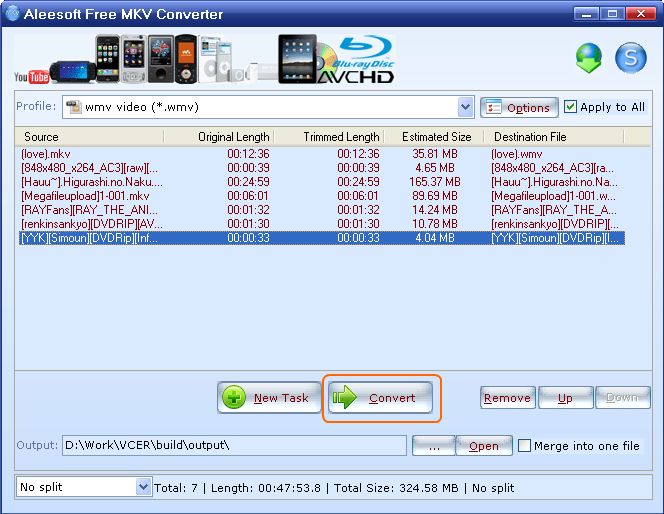Click the 00:24:59 original length cell
The height and width of the screenshot is (514, 664).
coord(248,182)
